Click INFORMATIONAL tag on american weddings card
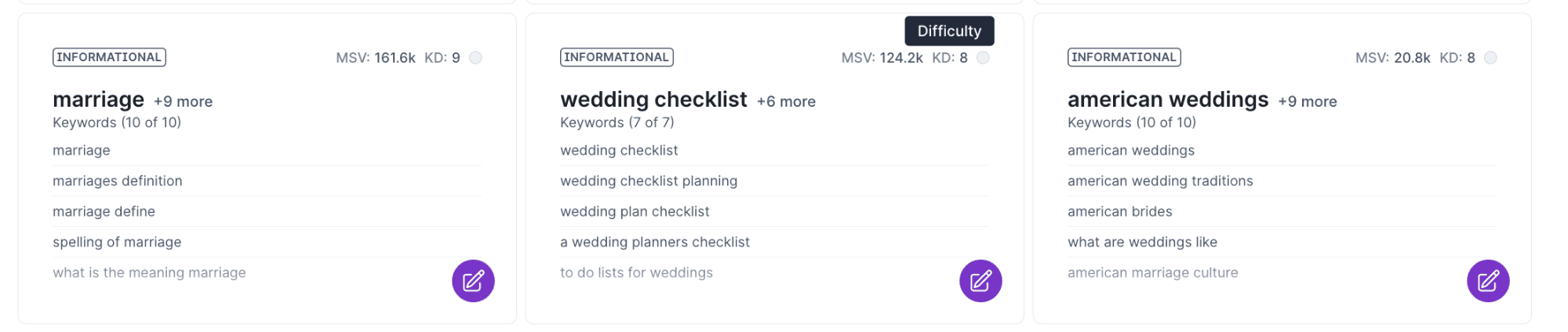Screen dimensions: 1568x332 coord(1124,57)
